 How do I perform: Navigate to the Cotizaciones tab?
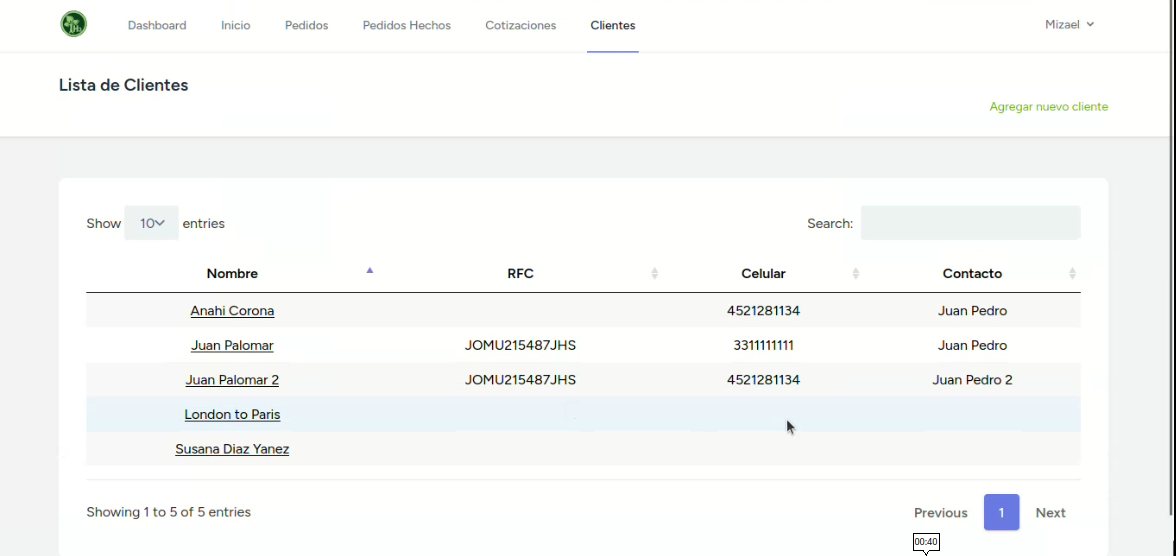click(x=520, y=26)
